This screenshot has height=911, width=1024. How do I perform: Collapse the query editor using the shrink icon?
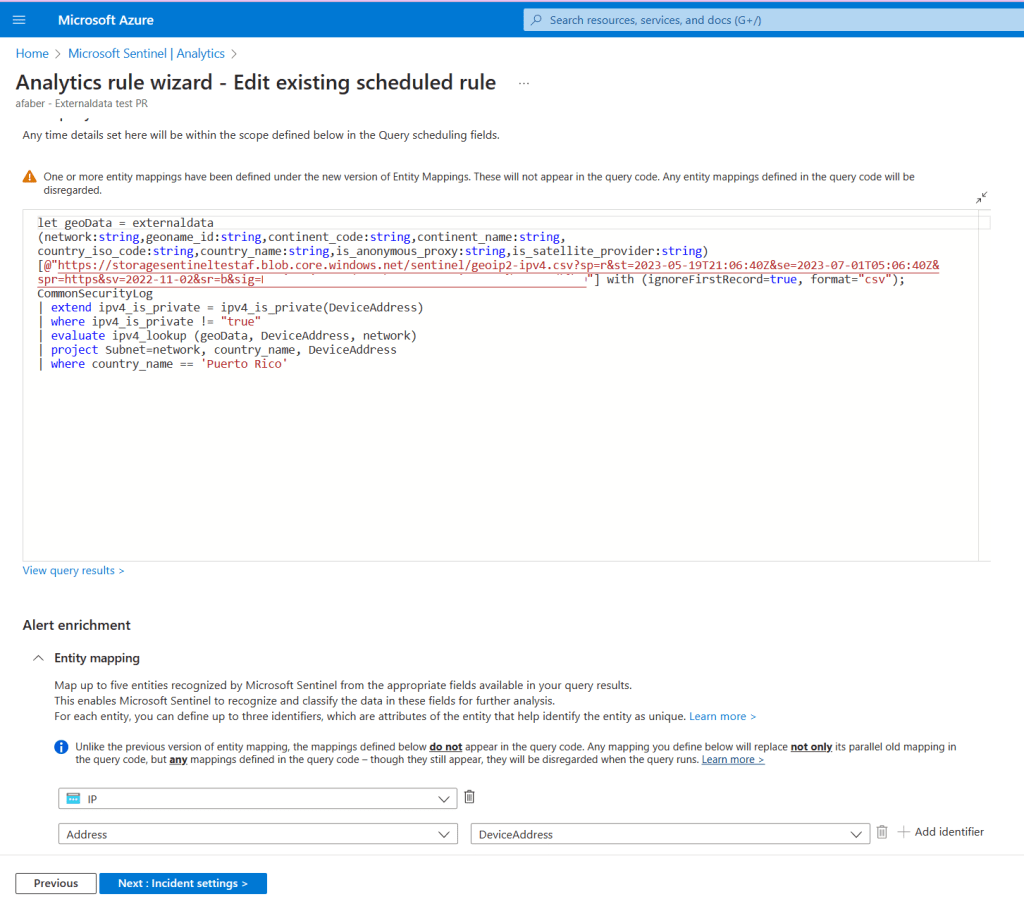(982, 198)
